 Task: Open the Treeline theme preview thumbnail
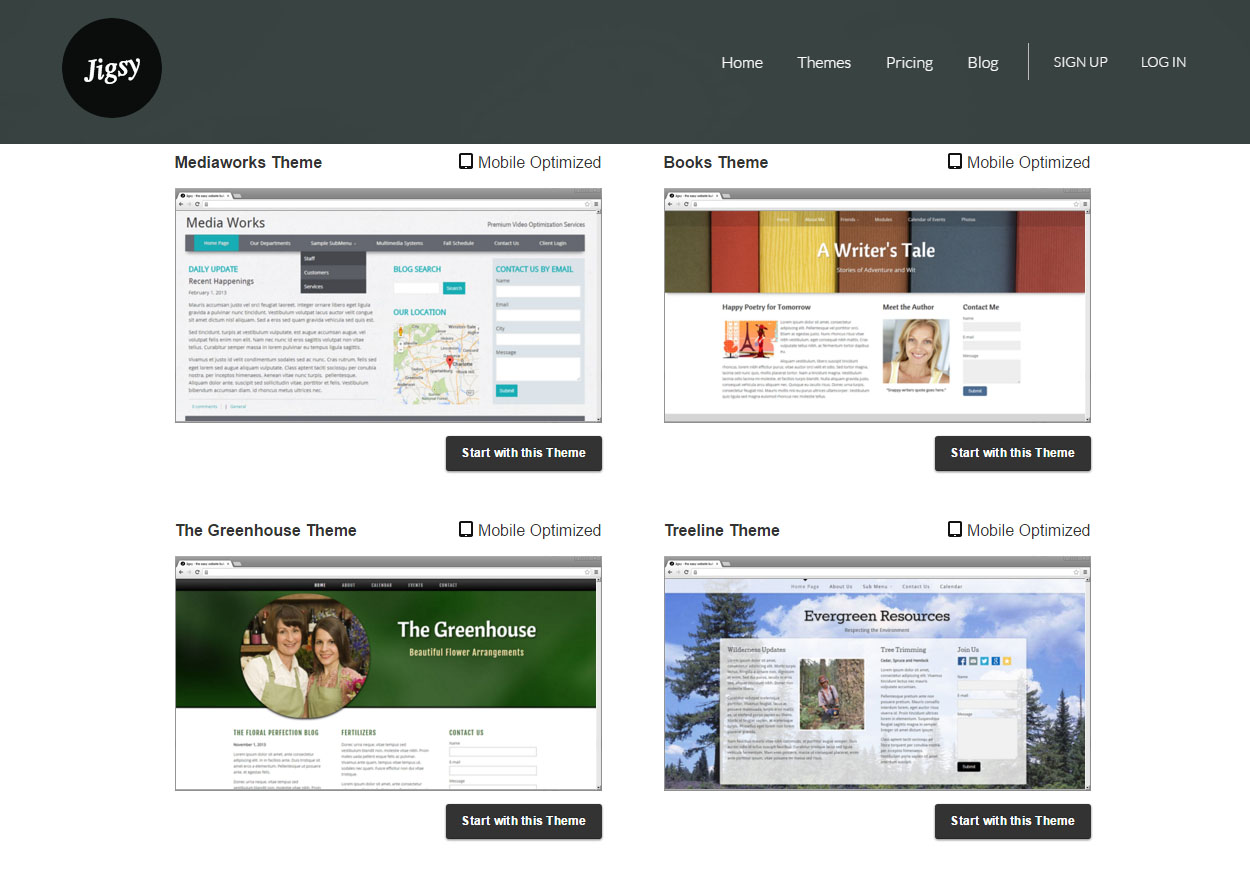[877, 673]
